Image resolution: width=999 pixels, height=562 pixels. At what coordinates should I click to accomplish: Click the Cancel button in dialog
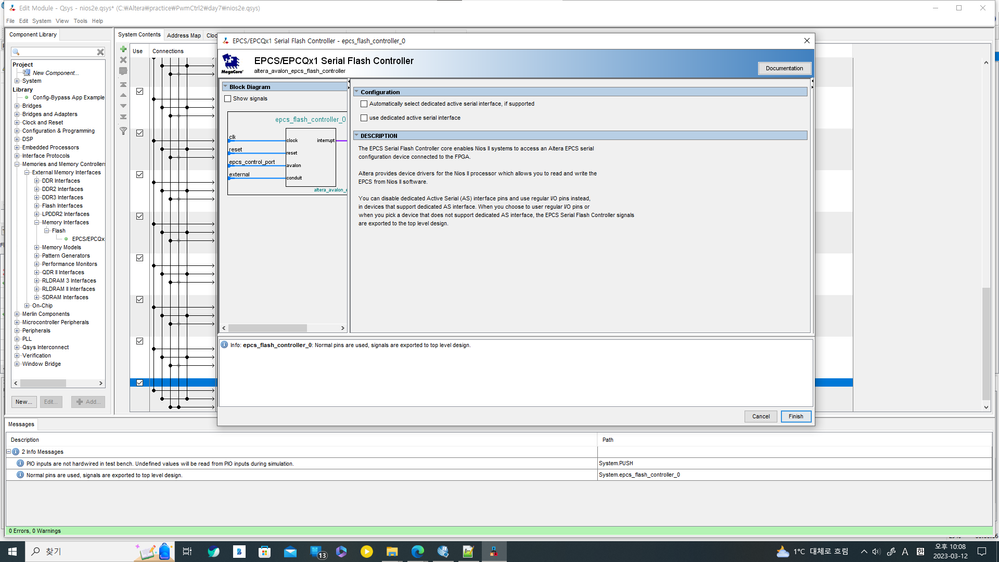coord(761,416)
